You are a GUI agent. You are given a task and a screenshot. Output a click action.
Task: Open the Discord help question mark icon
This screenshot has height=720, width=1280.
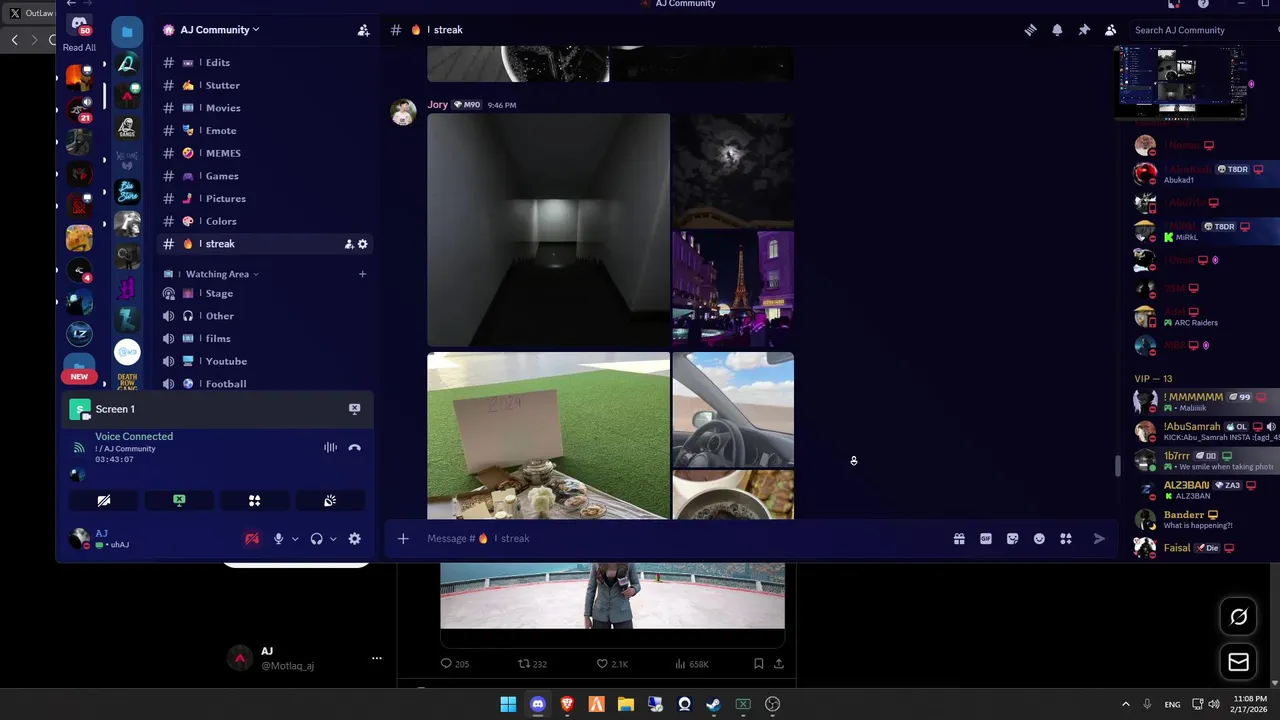1203,4
